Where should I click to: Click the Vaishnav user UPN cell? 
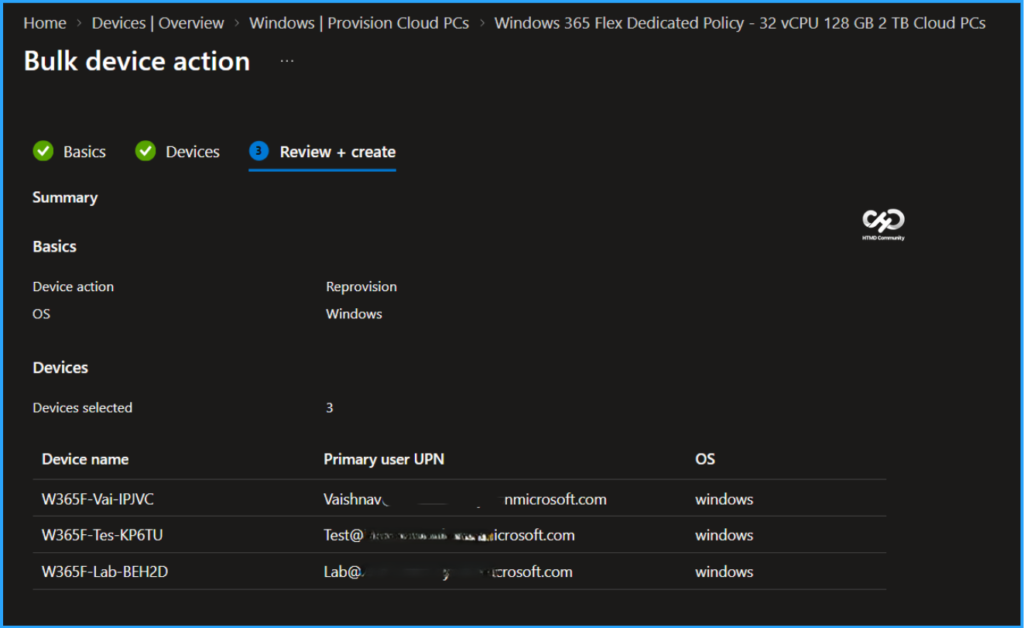[x=465, y=499]
